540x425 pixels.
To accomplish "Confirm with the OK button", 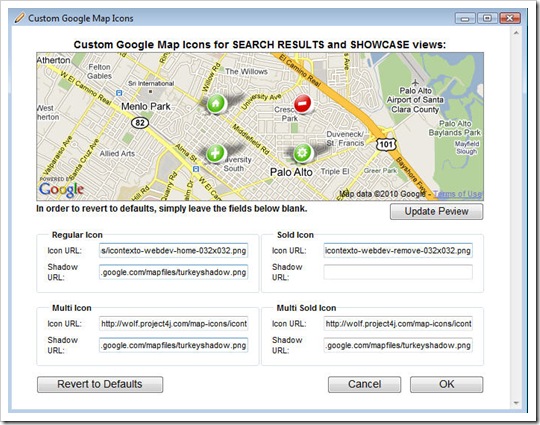I will click(x=446, y=384).
